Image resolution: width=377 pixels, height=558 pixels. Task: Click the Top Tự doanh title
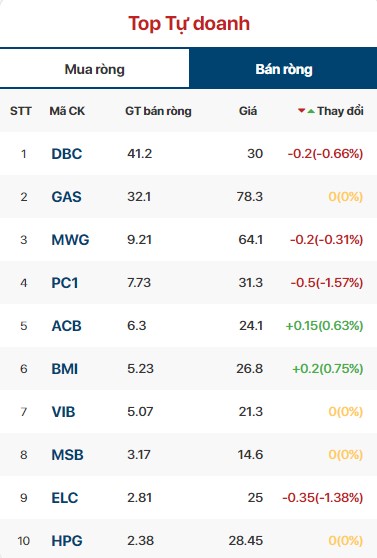[189, 24]
